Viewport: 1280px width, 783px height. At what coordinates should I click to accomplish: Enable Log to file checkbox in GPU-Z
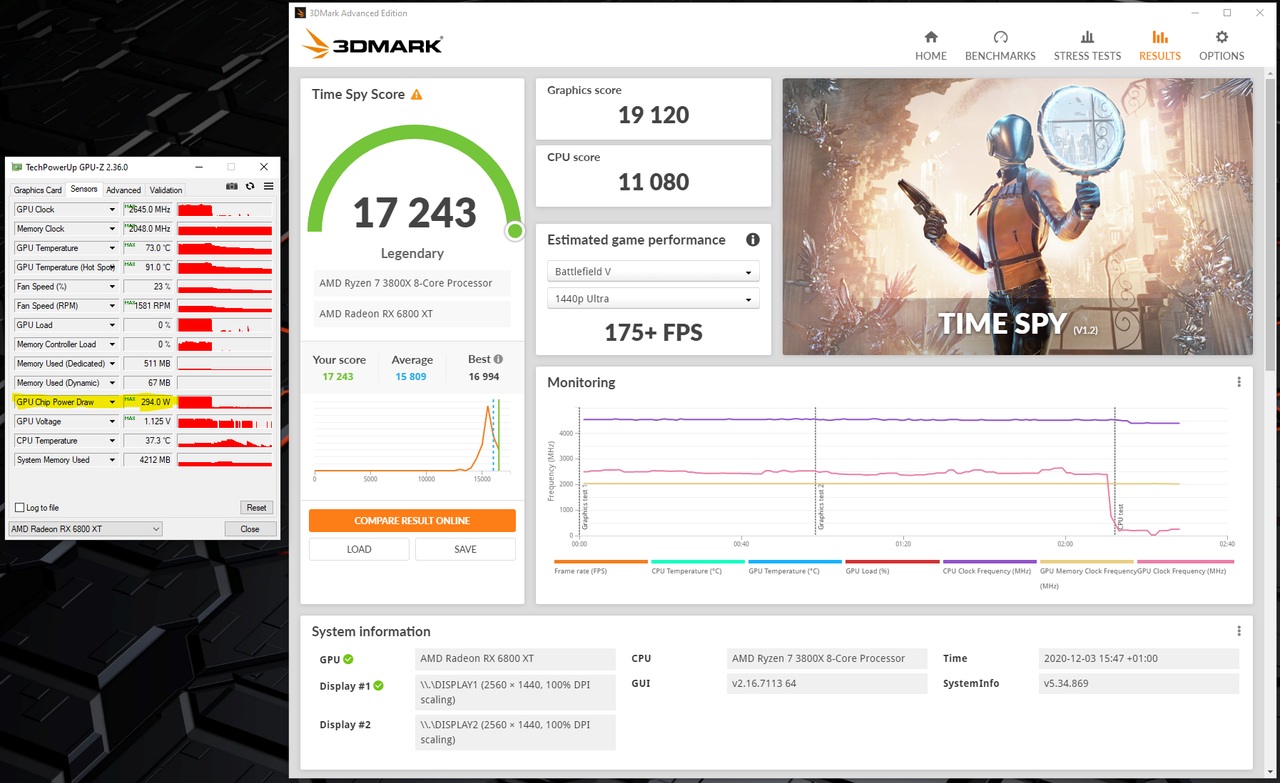point(19,508)
